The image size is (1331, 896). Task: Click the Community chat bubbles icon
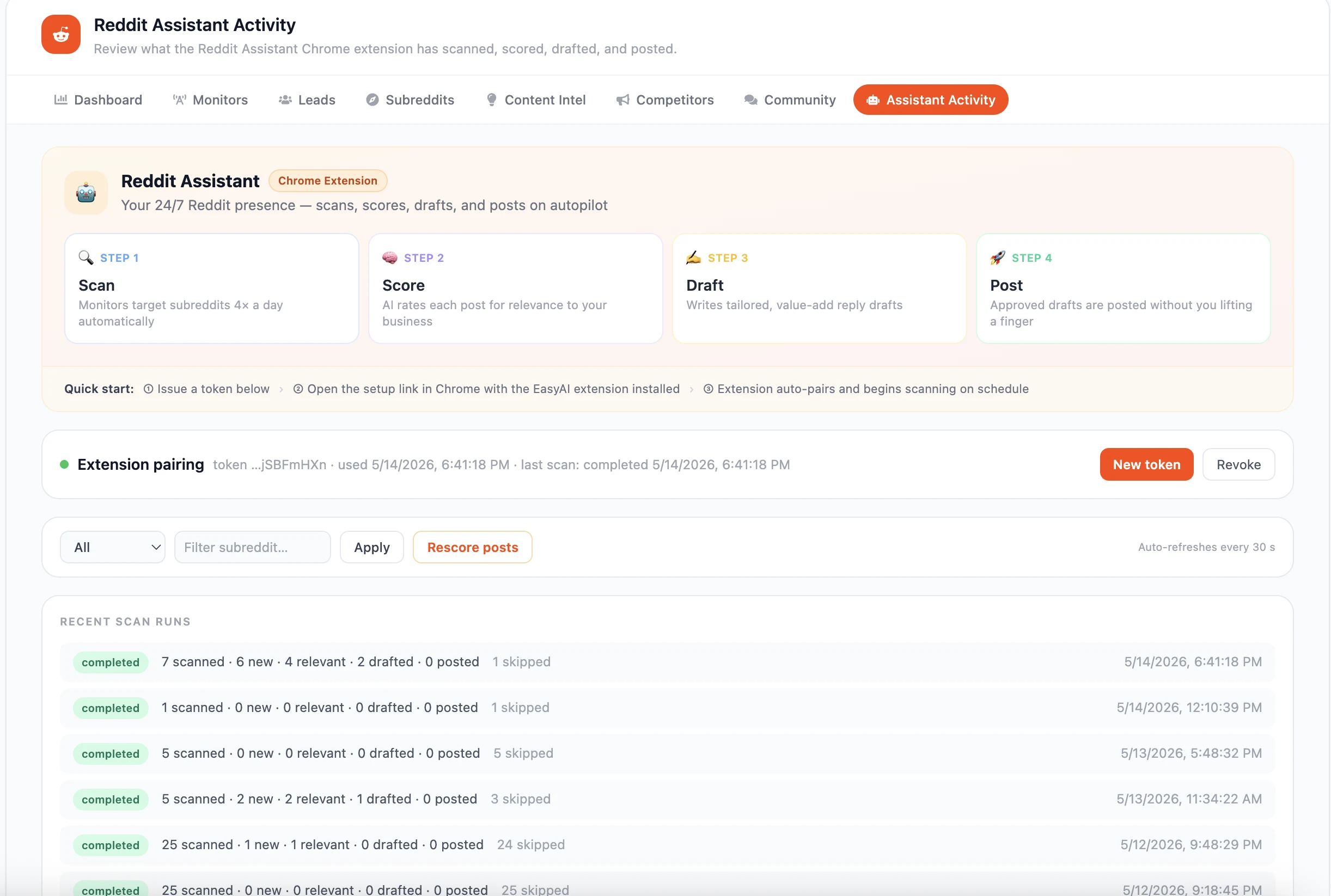pos(750,100)
